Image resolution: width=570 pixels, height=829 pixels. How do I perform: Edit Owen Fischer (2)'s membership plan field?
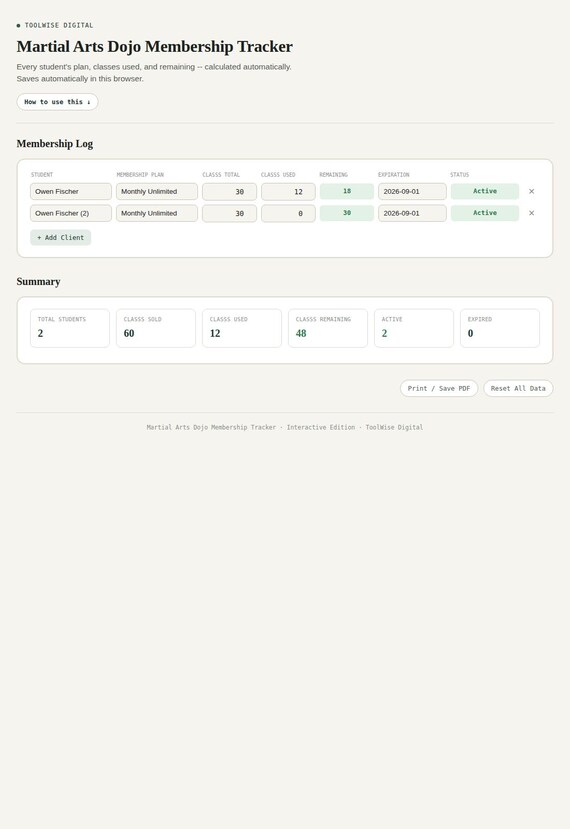[157, 213]
